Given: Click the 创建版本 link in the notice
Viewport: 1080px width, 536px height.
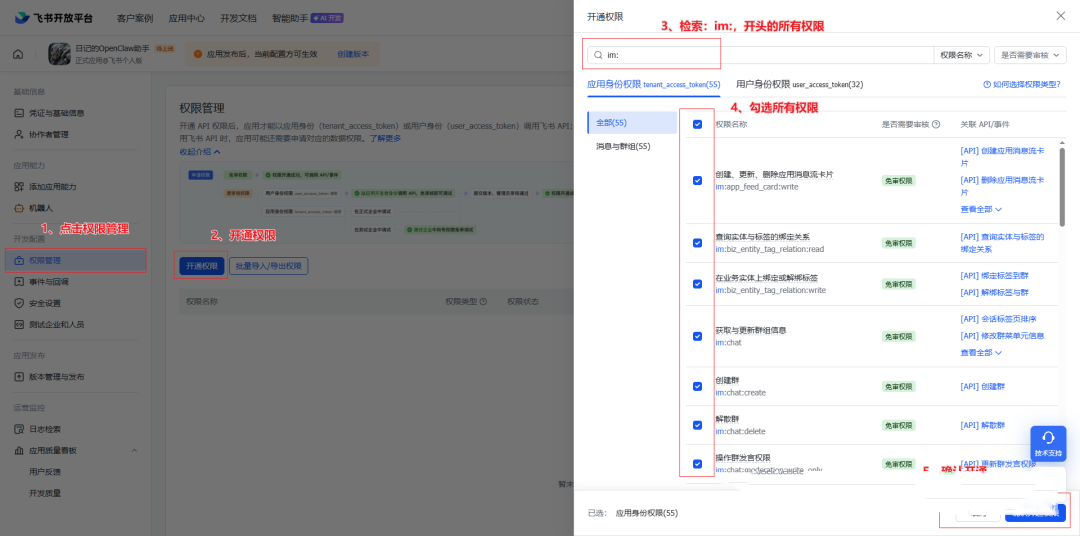Looking at the screenshot, I should (x=353, y=54).
